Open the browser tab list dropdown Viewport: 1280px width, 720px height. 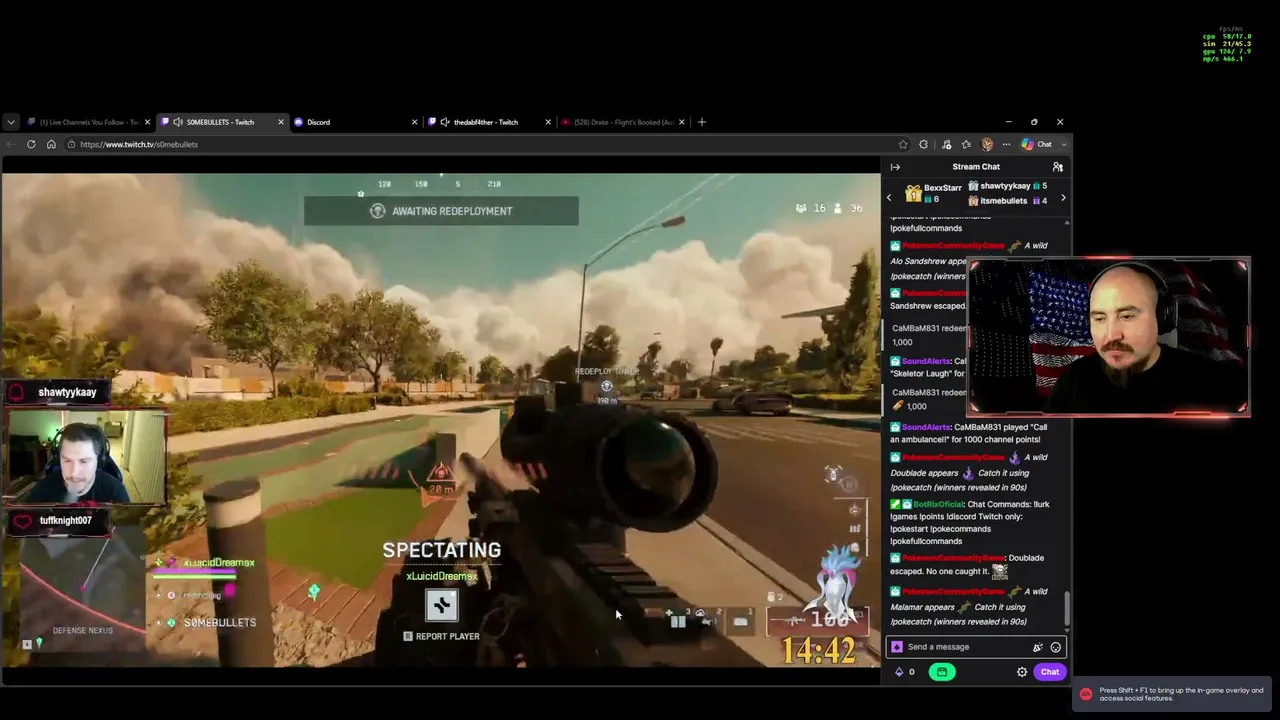pyautogui.click(x=11, y=122)
